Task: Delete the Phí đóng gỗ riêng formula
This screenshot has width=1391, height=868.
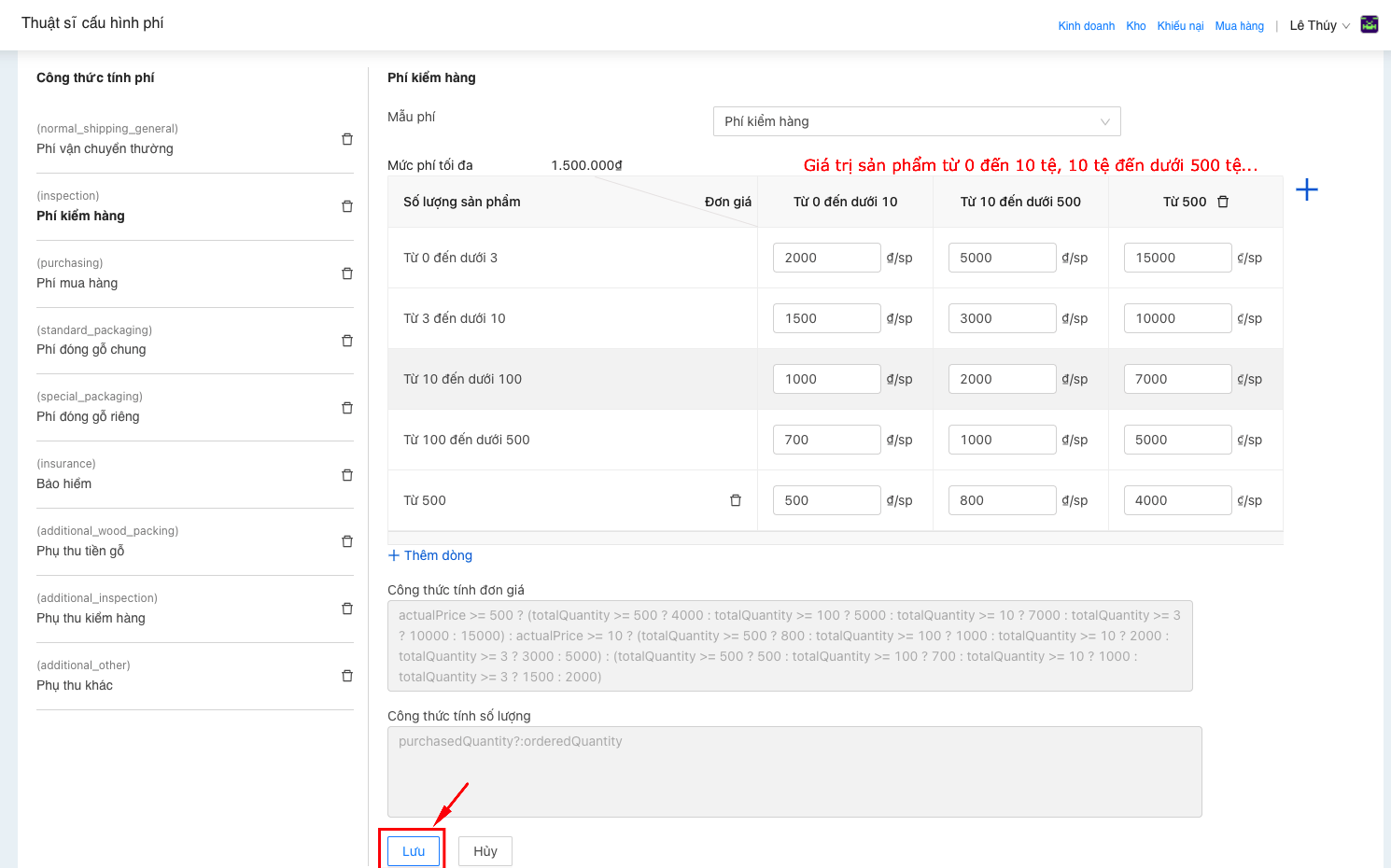Action: click(347, 408)
